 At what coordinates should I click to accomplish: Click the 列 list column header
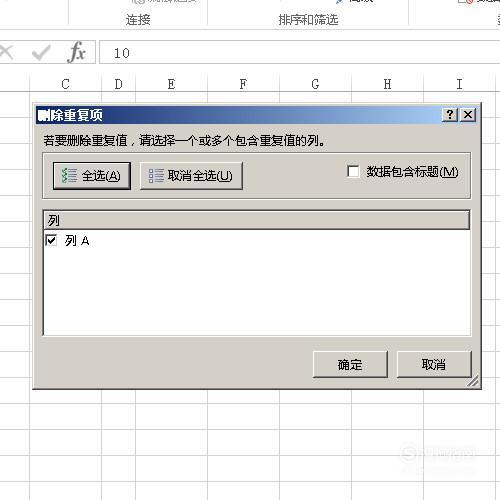[x=256, y=220]
